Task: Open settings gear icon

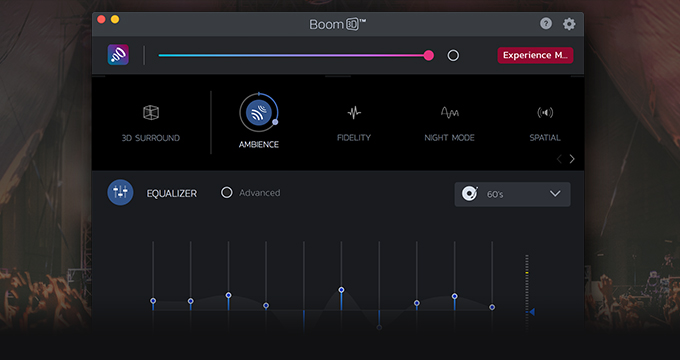Action: pos(569,24)
